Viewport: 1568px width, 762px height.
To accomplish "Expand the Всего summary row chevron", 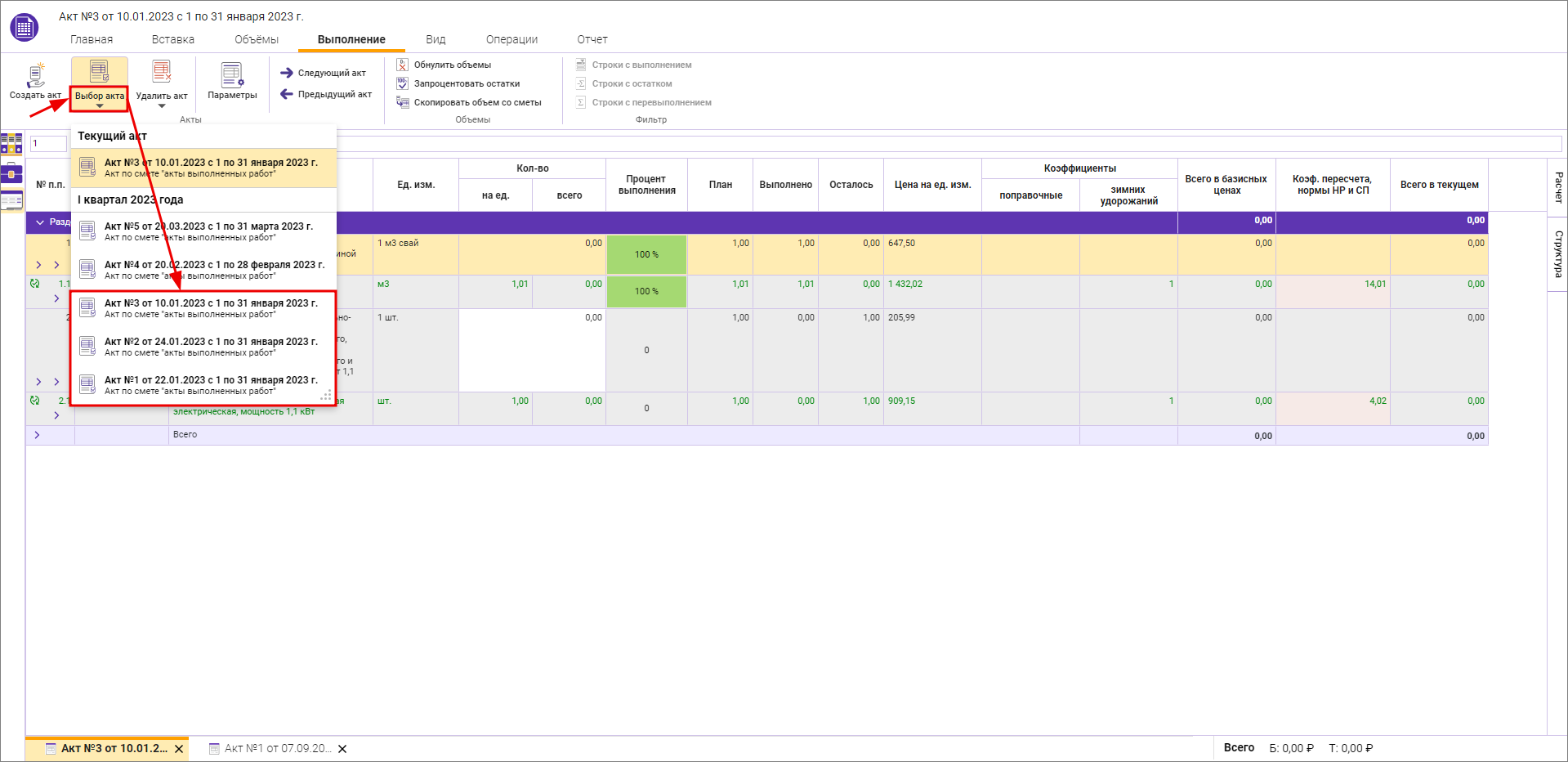I will pos(38,435).
